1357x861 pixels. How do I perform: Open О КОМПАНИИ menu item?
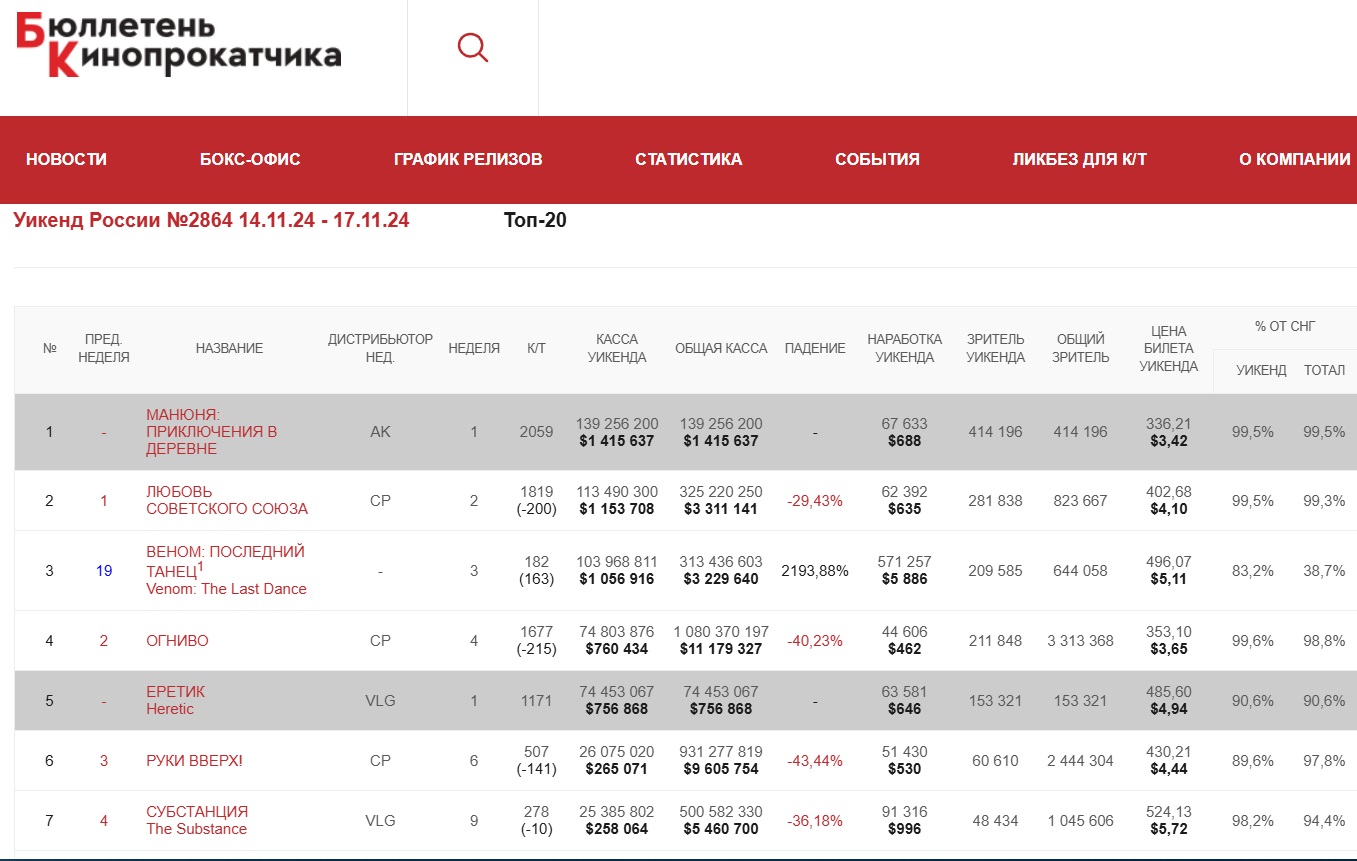point(1295,159)
